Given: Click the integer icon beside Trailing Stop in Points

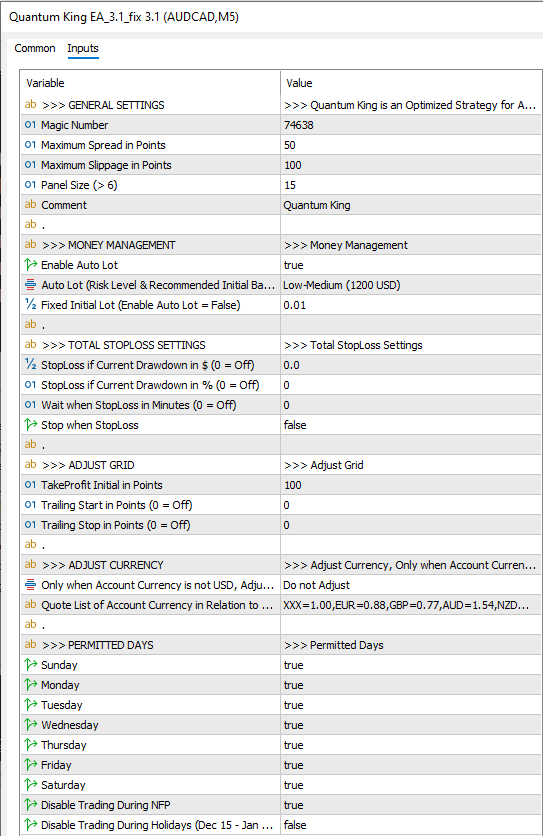Looking at the screenshot, I should (x=30, y=525).
